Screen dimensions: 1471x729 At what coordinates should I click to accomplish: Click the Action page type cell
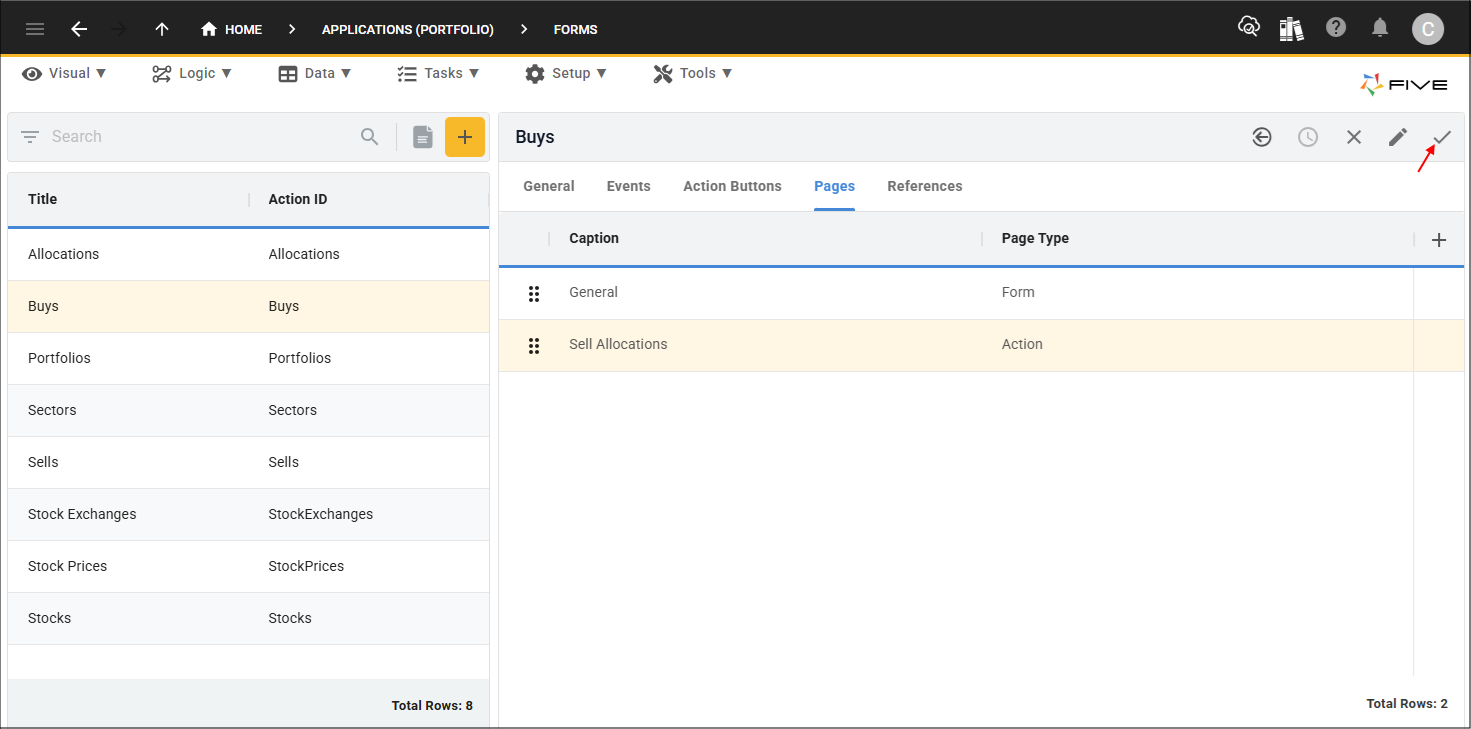(1022, 344)
